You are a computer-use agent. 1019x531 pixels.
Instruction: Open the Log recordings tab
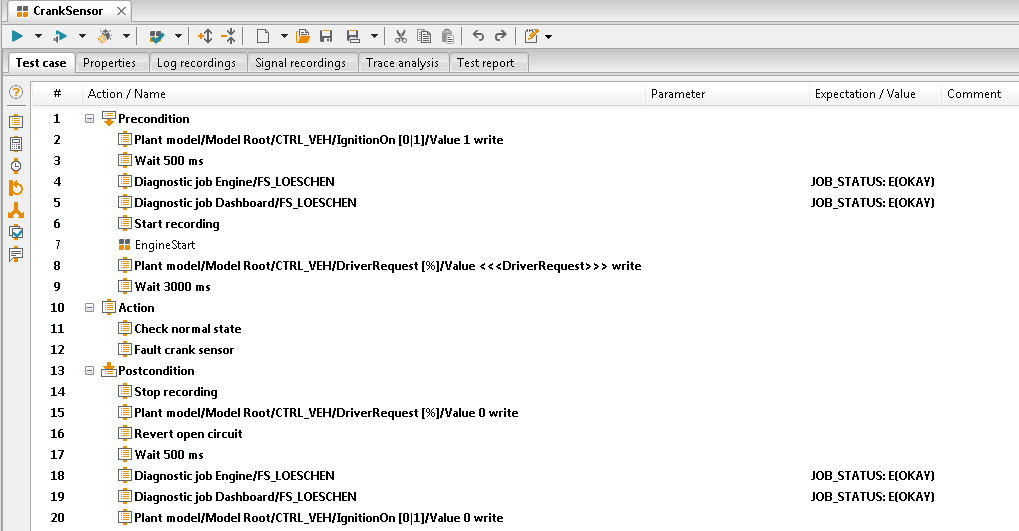[196, 63]
